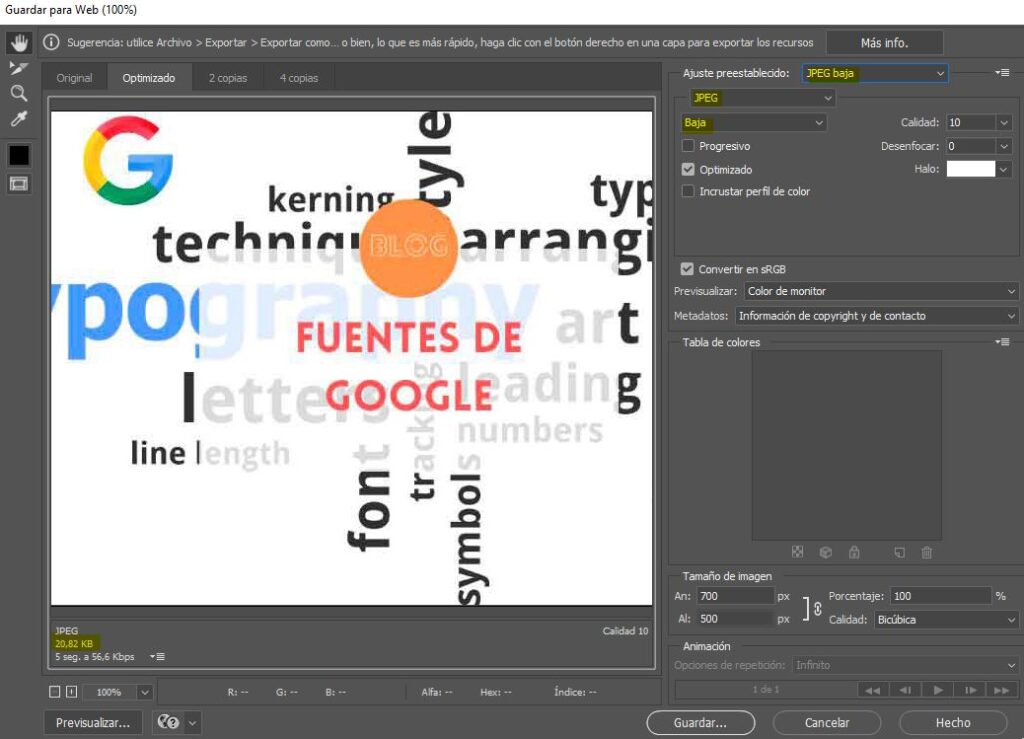The width and height of the screenshot is (1024, 739).
Task: Open the color table flyout menu
Action: (x=1002, y=341)
